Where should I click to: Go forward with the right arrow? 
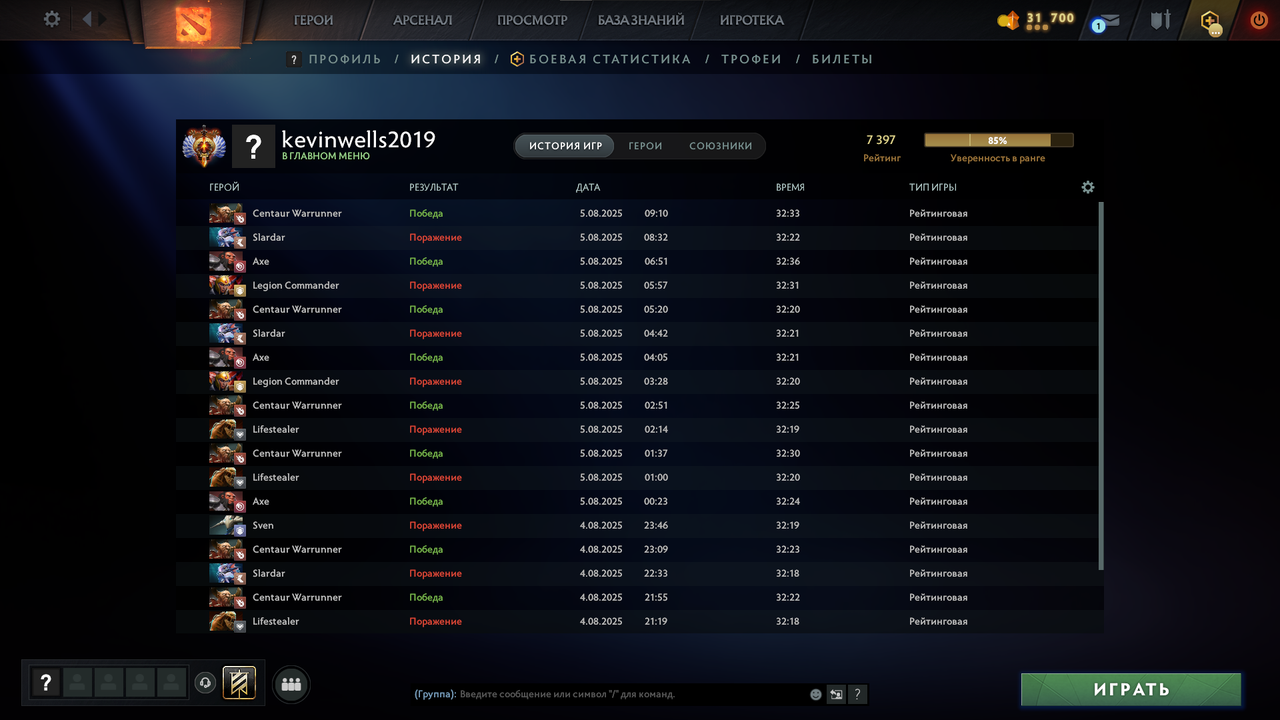point(102,19)
